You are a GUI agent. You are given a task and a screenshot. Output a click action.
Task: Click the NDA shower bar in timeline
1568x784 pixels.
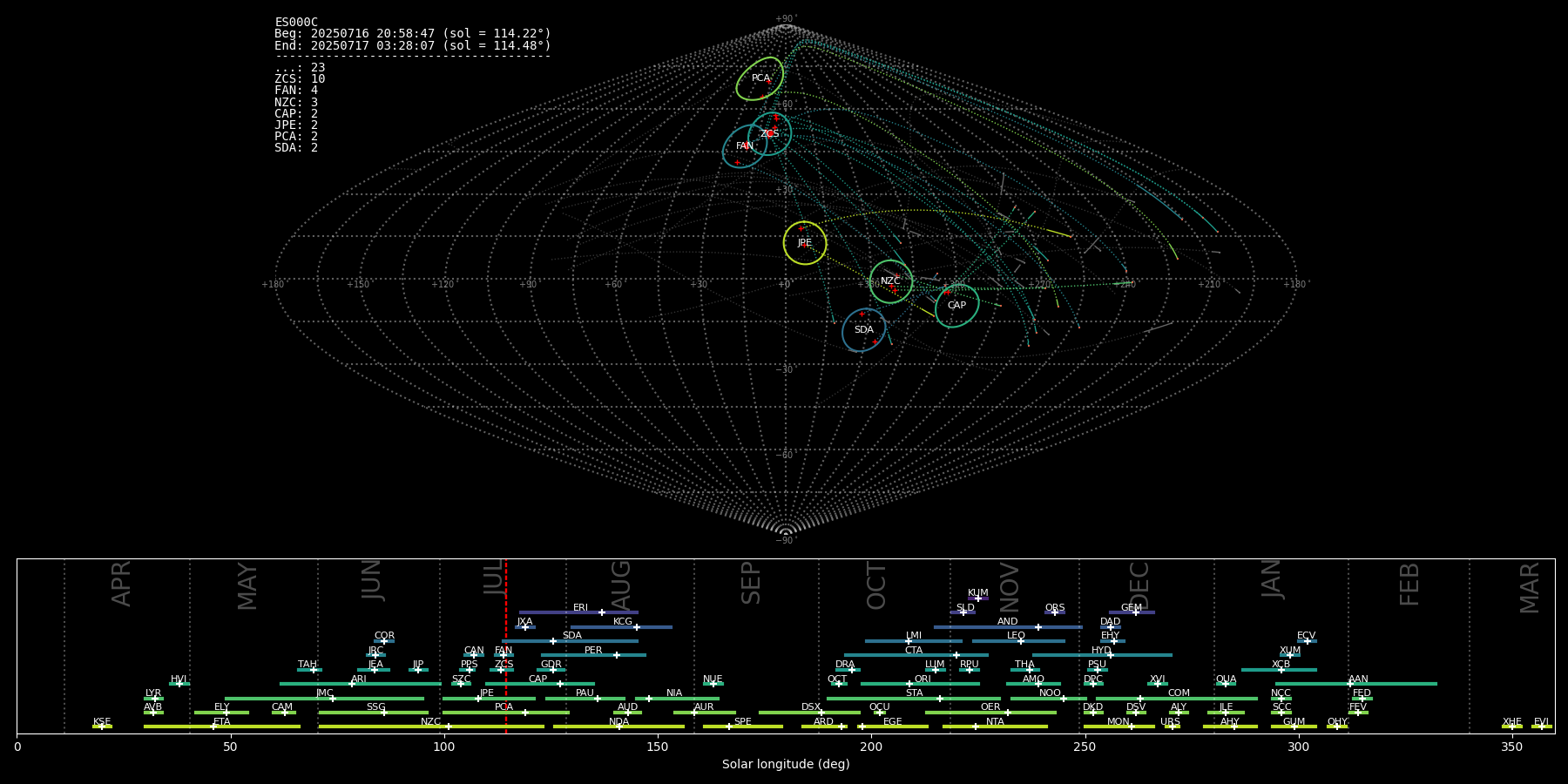click(618, 727)
